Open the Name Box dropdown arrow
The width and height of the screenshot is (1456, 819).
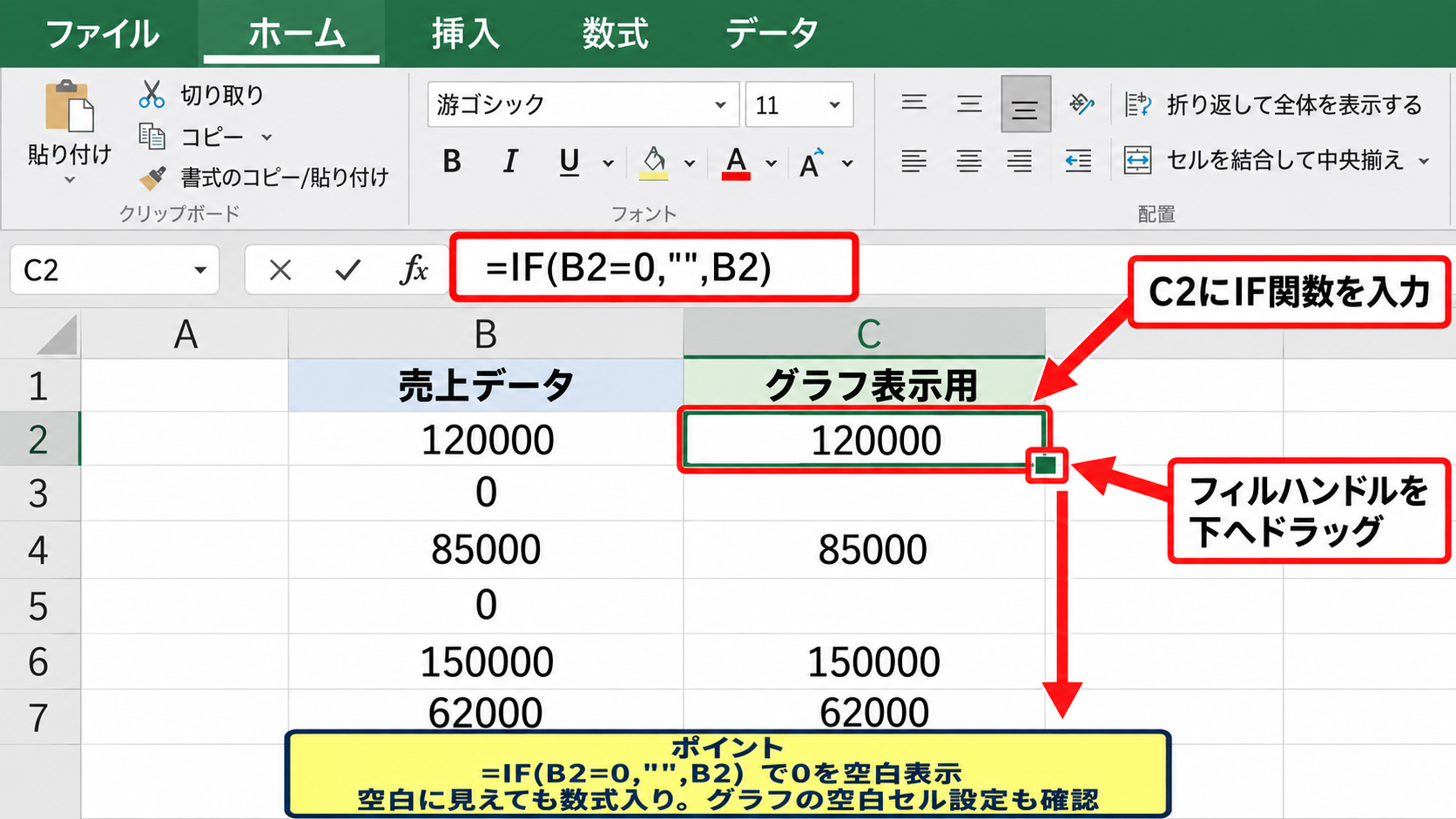coord(200,271)
